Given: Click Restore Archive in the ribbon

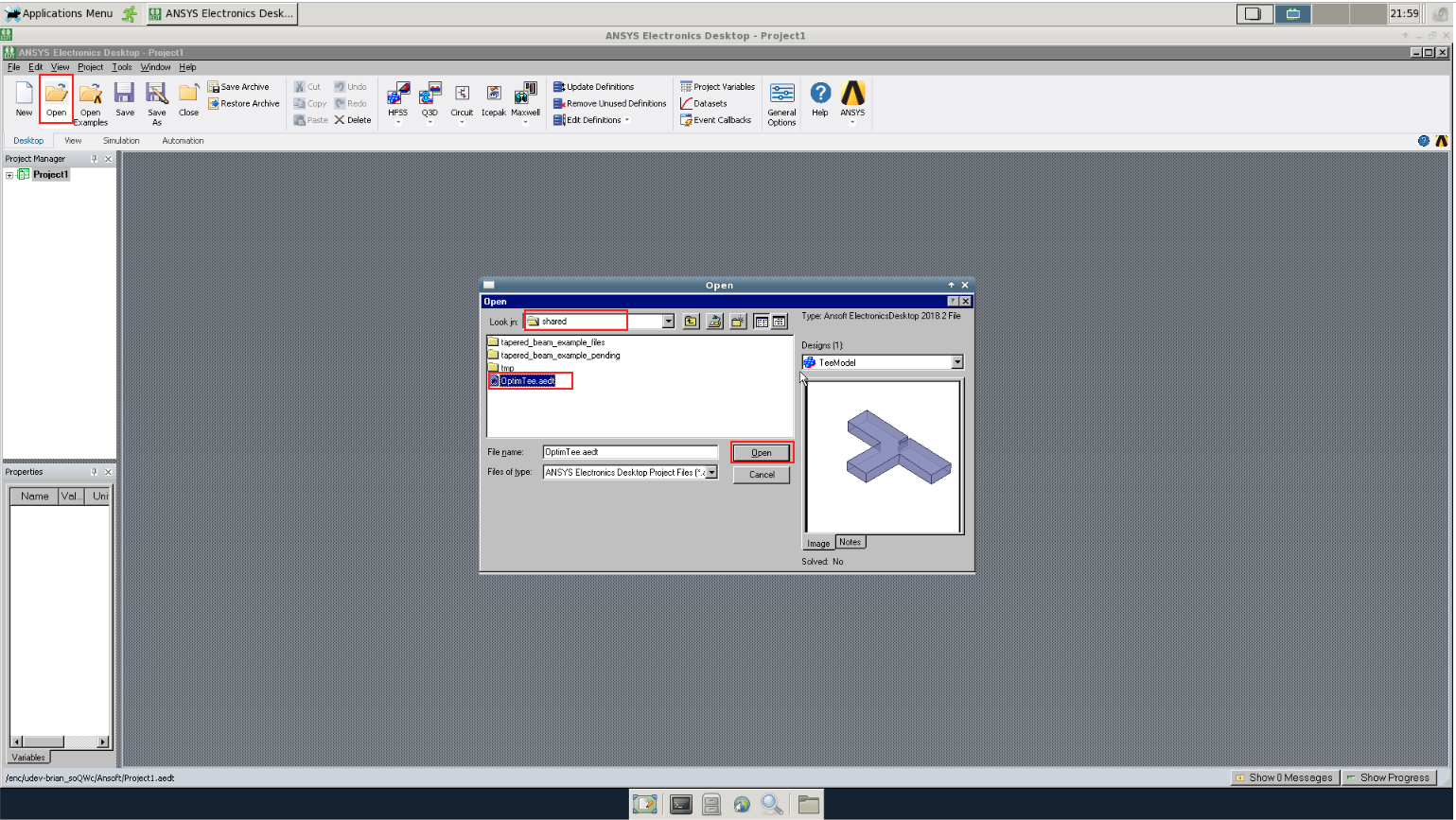Looking at the screenshot, I should tap(244, 104).
